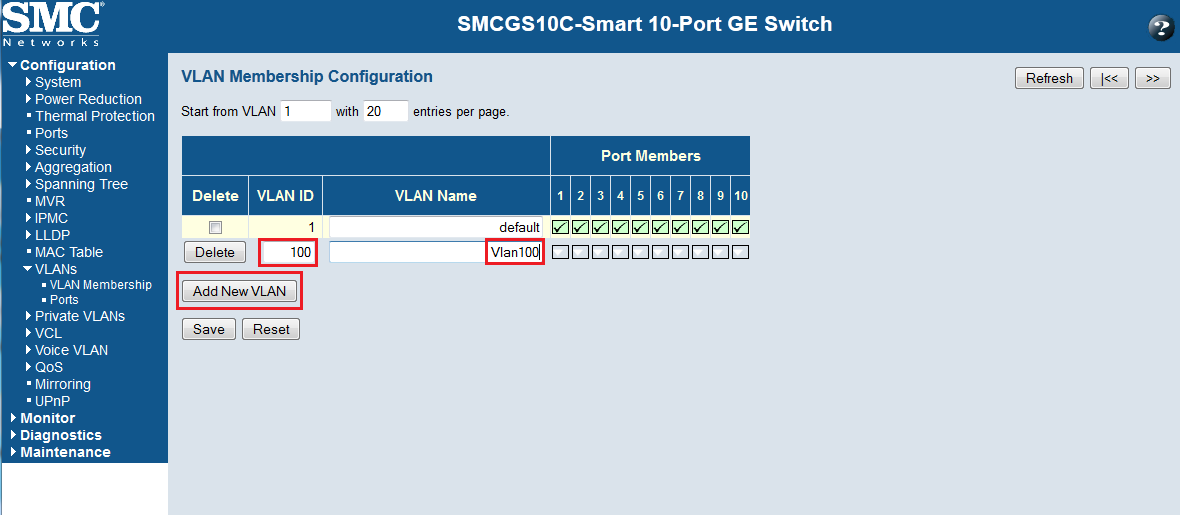Expand the Spanning Tree section
The height and width of the screenshot is (515, 1180).
coord(80,184)
